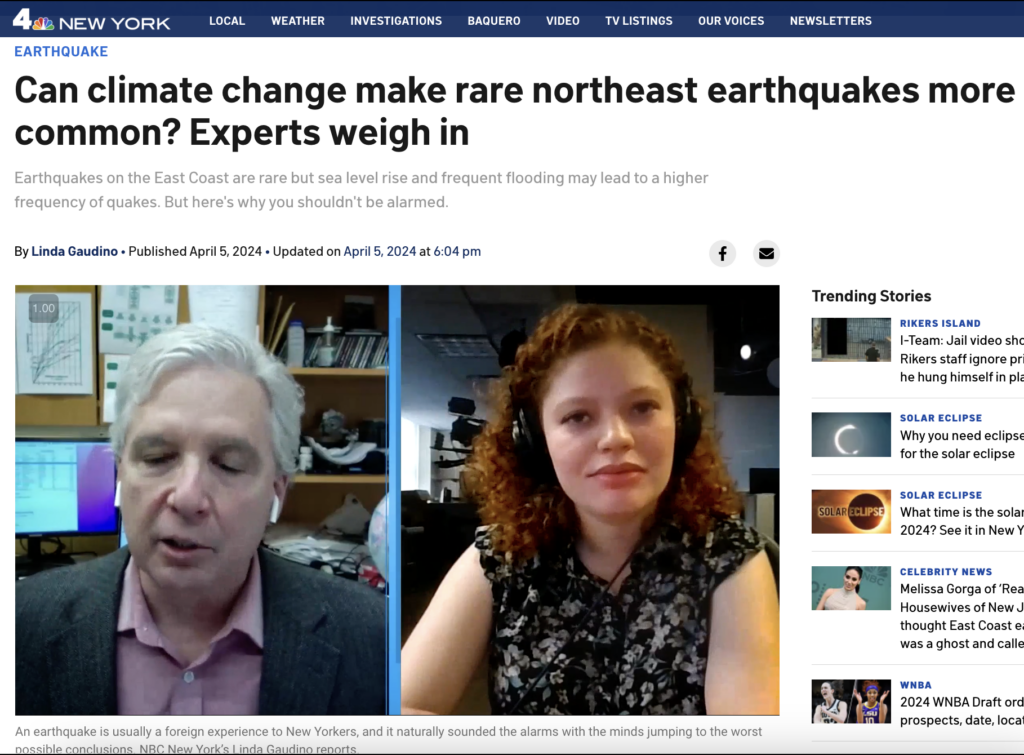This screenshot has height=755, width=1024.
Task: Open the crescent solar eclipse thumbnail
Action: [x=851, y=434]
